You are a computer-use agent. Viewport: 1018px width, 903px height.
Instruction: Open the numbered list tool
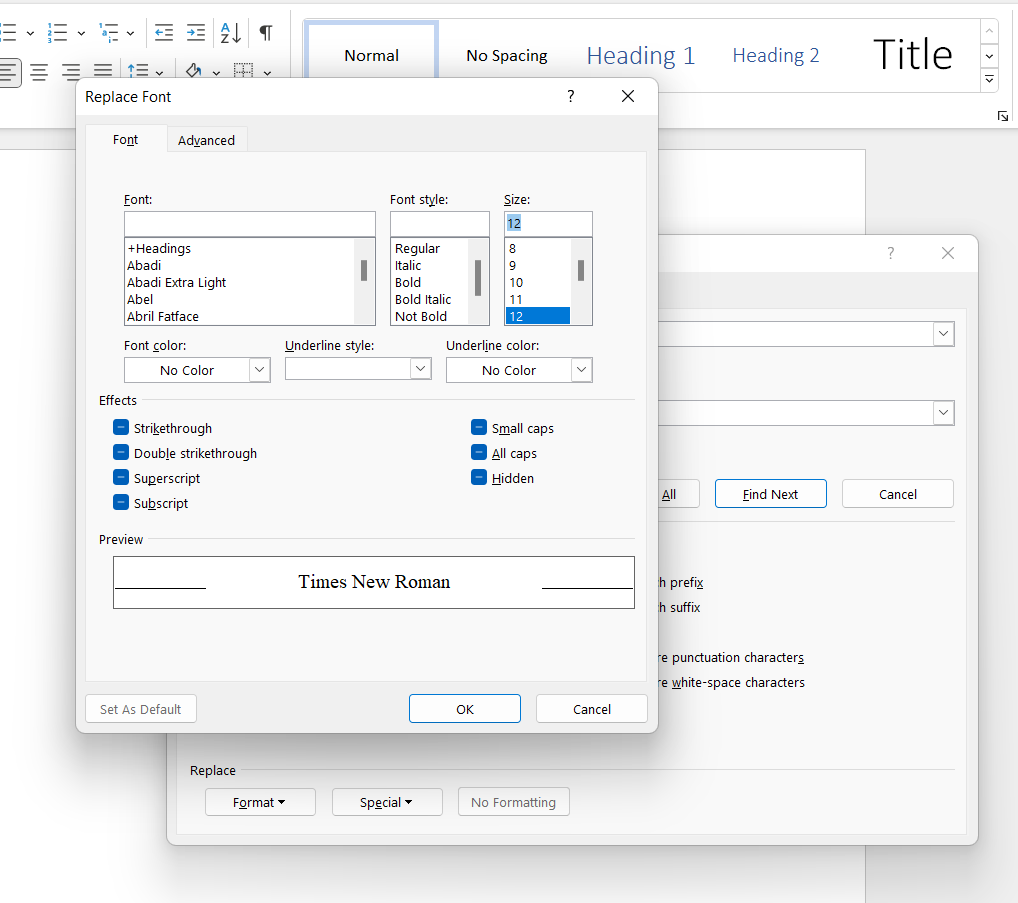point(57,32)
